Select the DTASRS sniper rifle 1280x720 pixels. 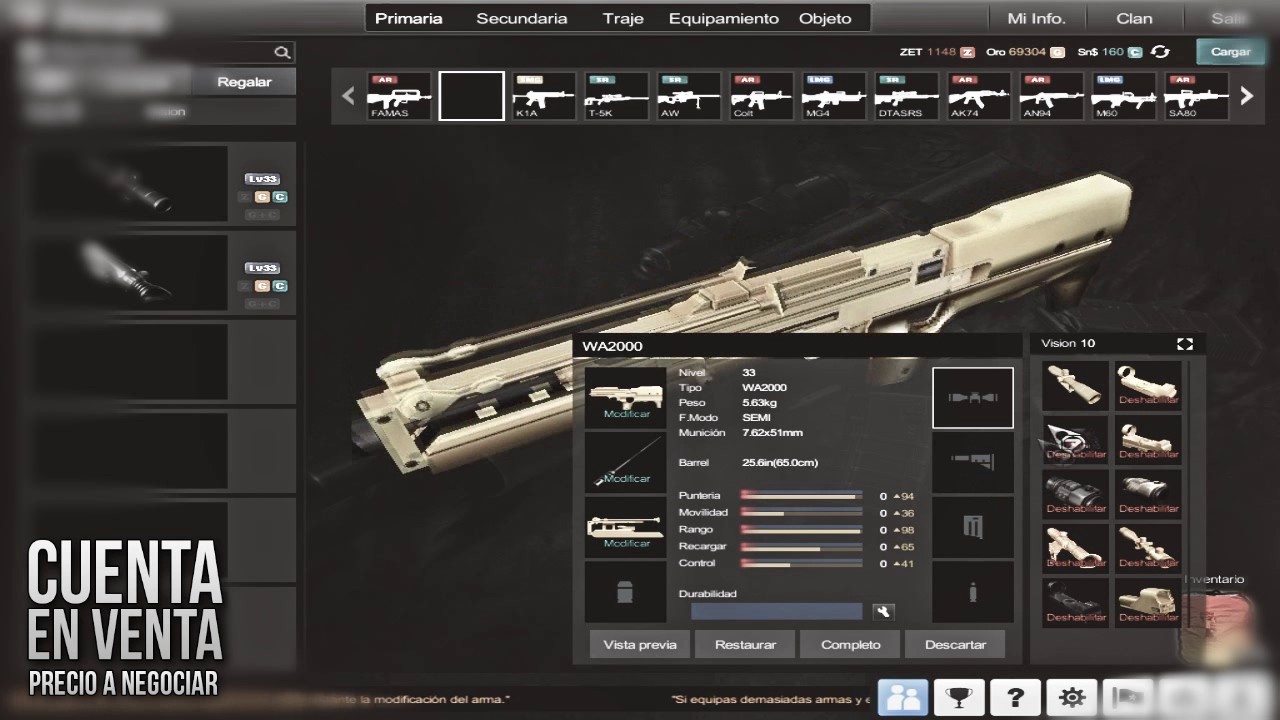point(906,96)
